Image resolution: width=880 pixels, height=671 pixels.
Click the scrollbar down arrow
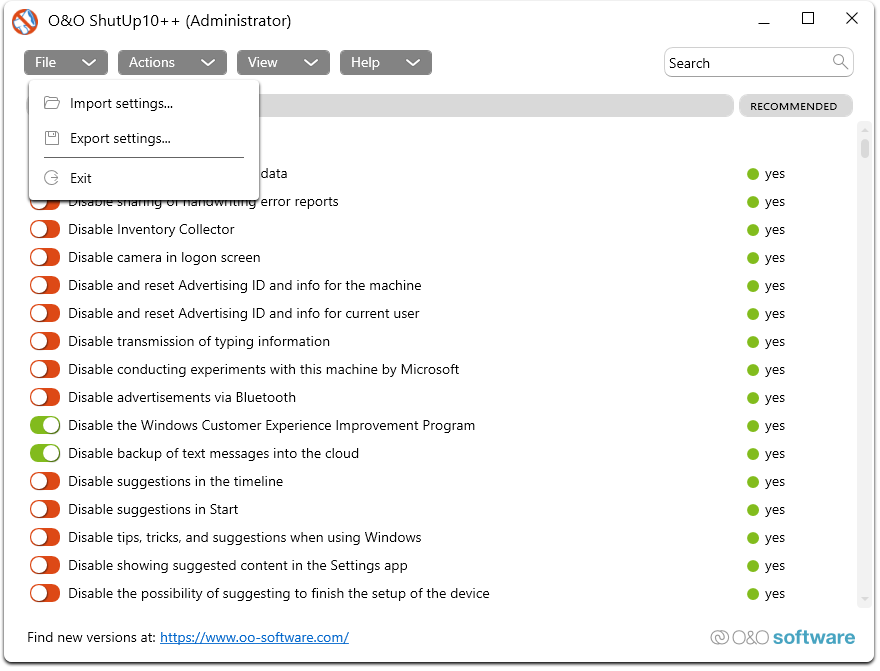point(864,600)
